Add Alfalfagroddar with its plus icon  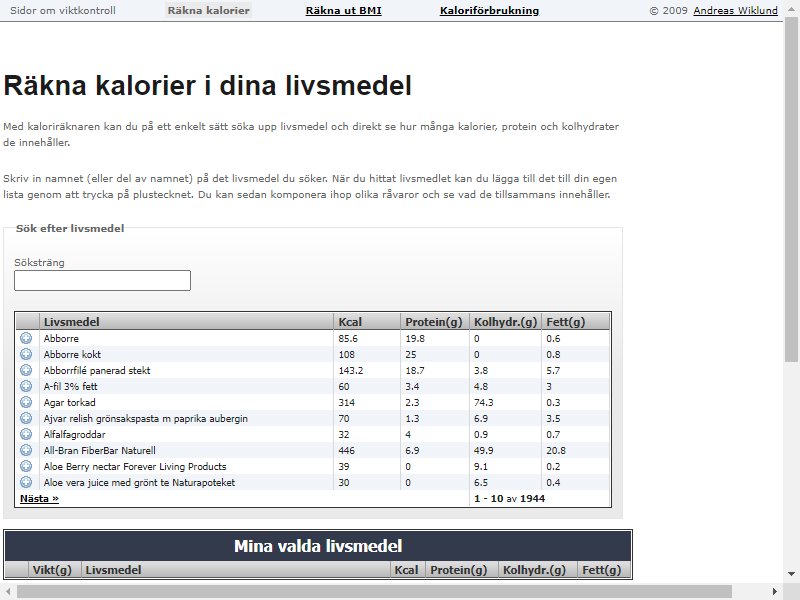[26, 434]
